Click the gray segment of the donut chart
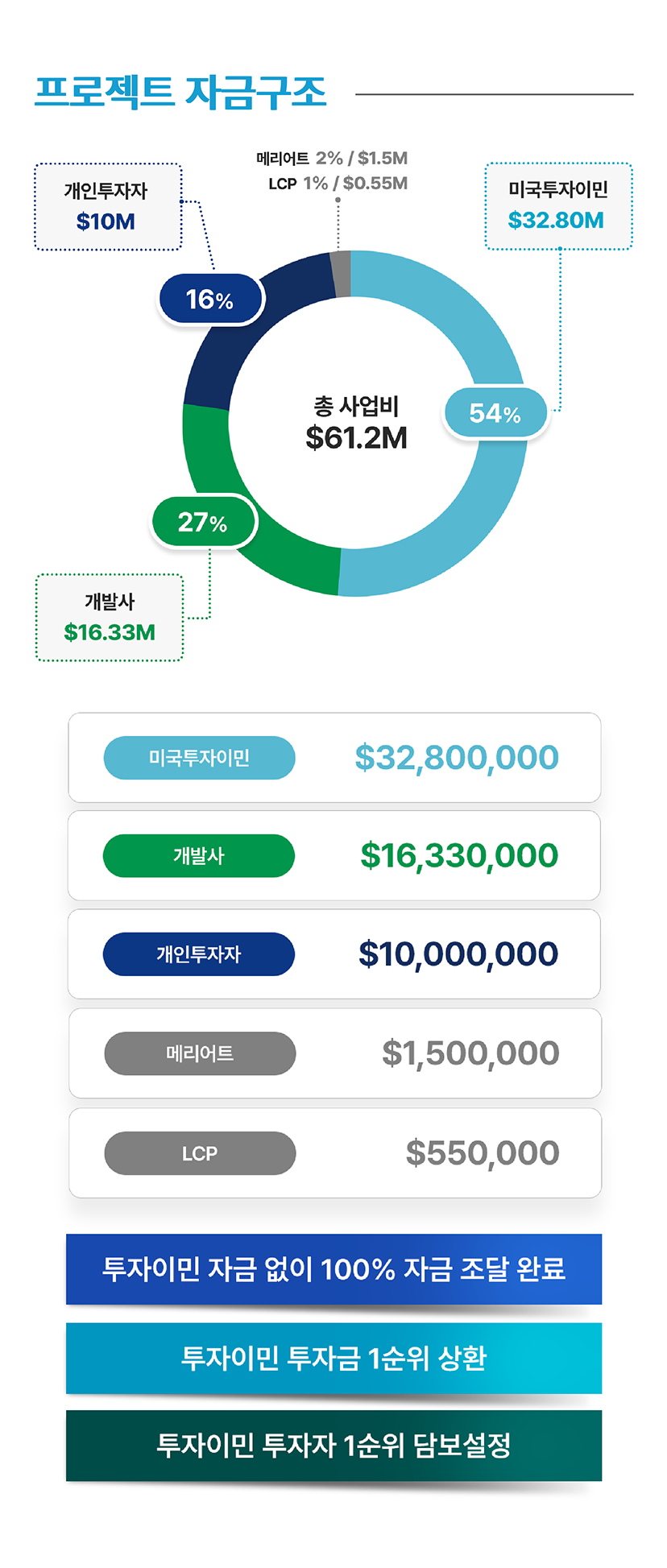 pos(342,274)
